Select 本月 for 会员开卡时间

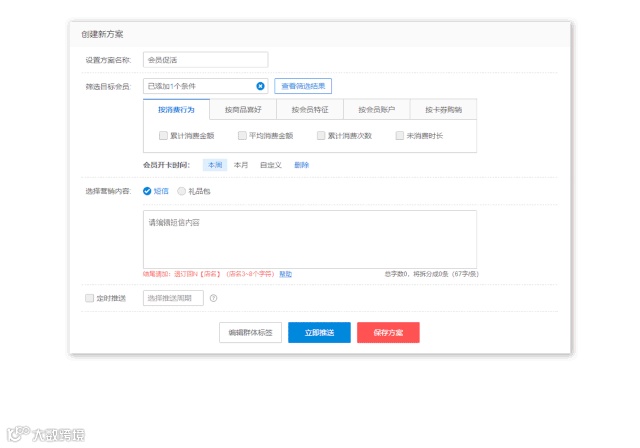241,165
